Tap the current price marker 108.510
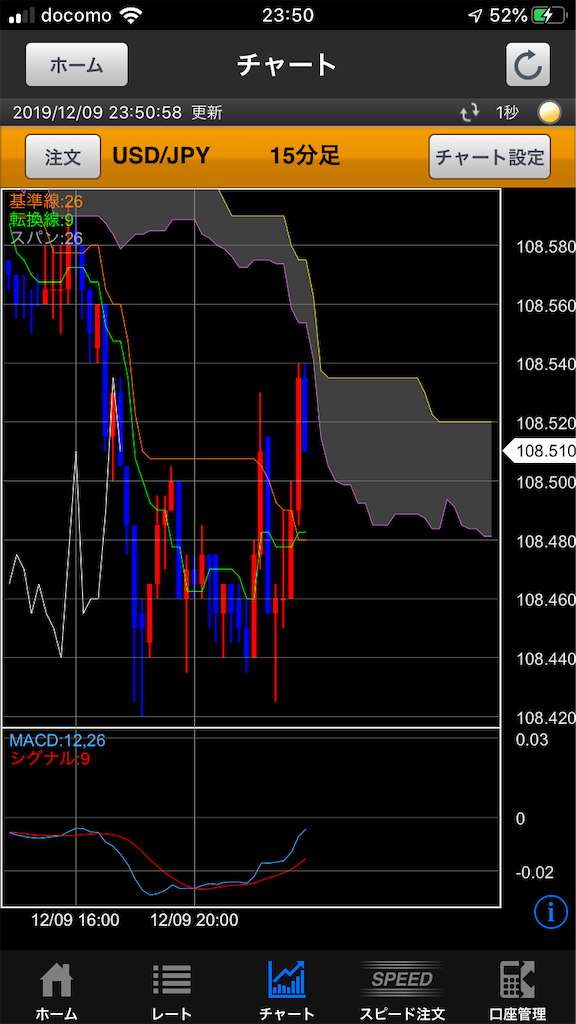The width and height of the screenshot is (576, 1024). pyautogui.click(x=538, y=451)
